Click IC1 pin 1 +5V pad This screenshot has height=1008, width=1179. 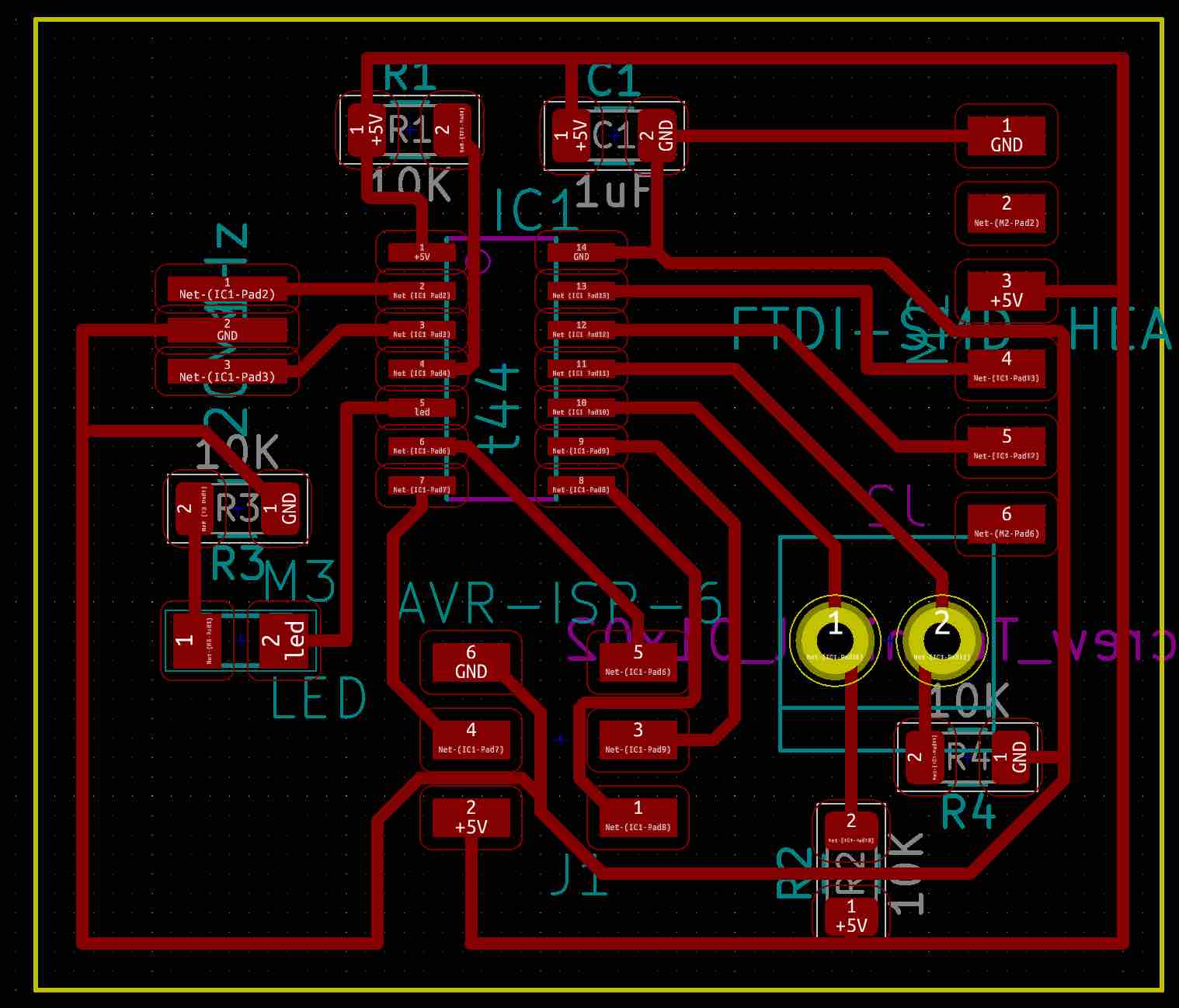(x=422, y=252)
